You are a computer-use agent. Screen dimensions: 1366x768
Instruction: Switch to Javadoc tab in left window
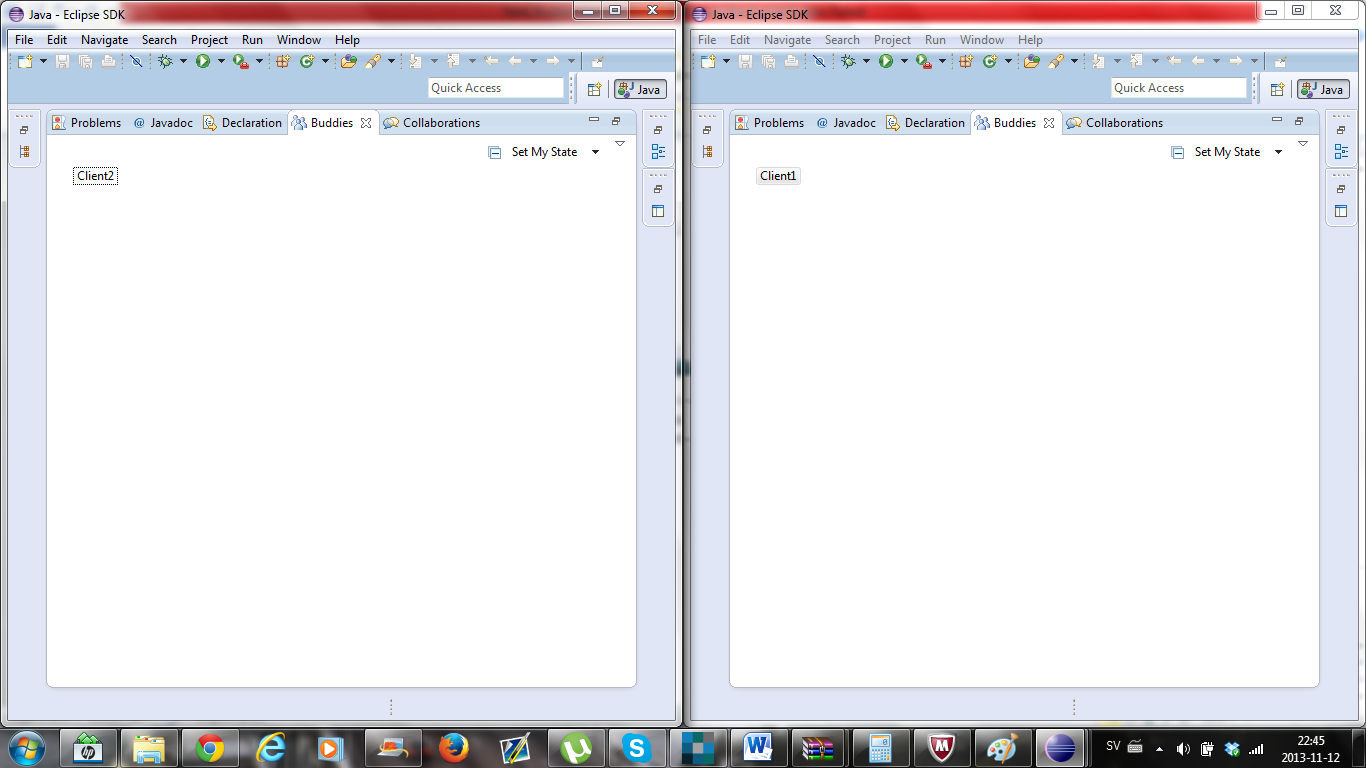[x=163, y=123]
